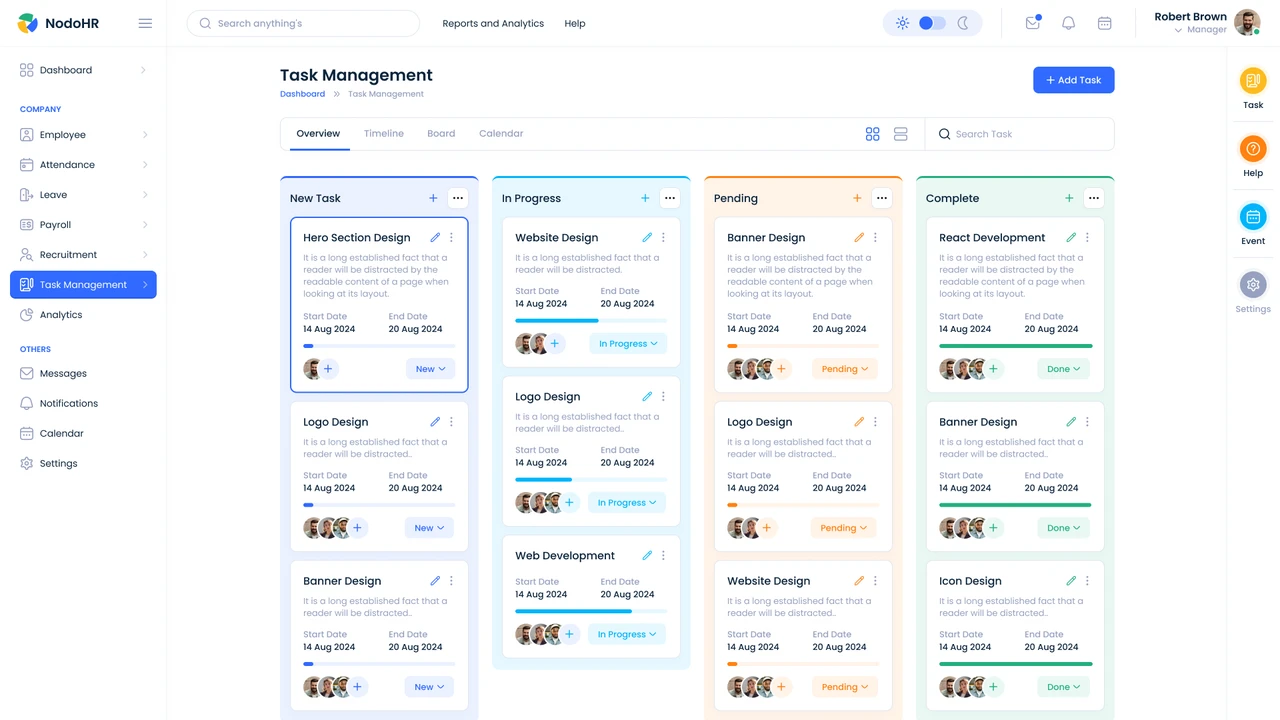Open Pending column three-dot menu
The height and width of the screenshot is (720, 1280).
(882, 198)
